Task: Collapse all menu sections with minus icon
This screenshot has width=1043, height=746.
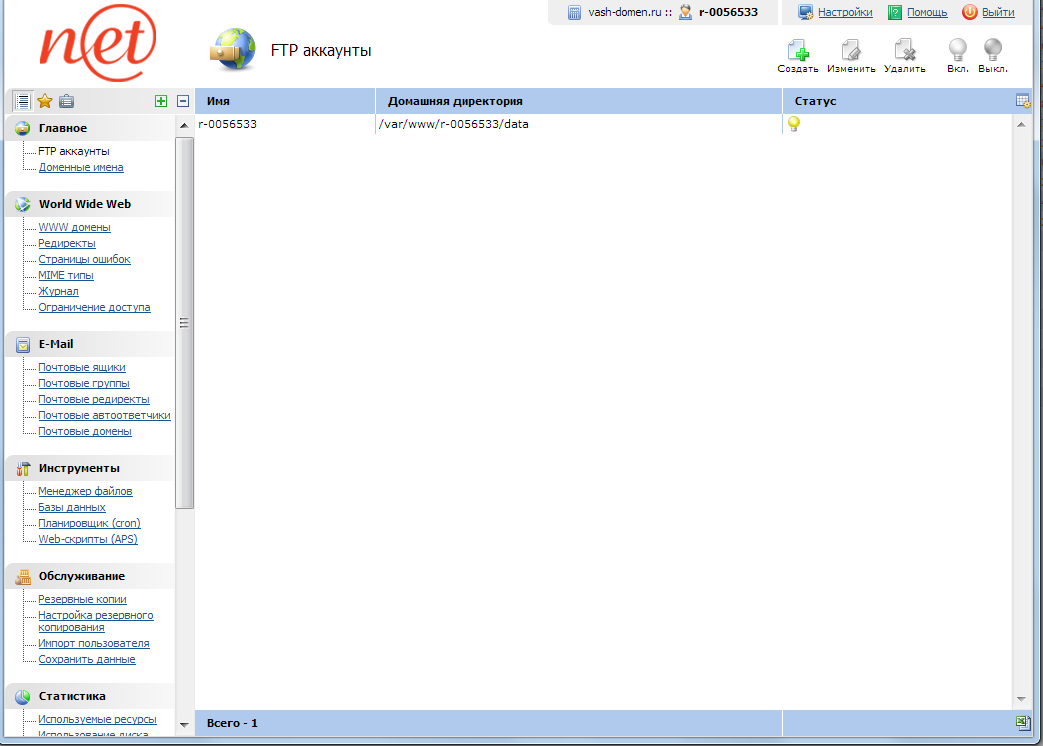Action: tap(183, 101)
